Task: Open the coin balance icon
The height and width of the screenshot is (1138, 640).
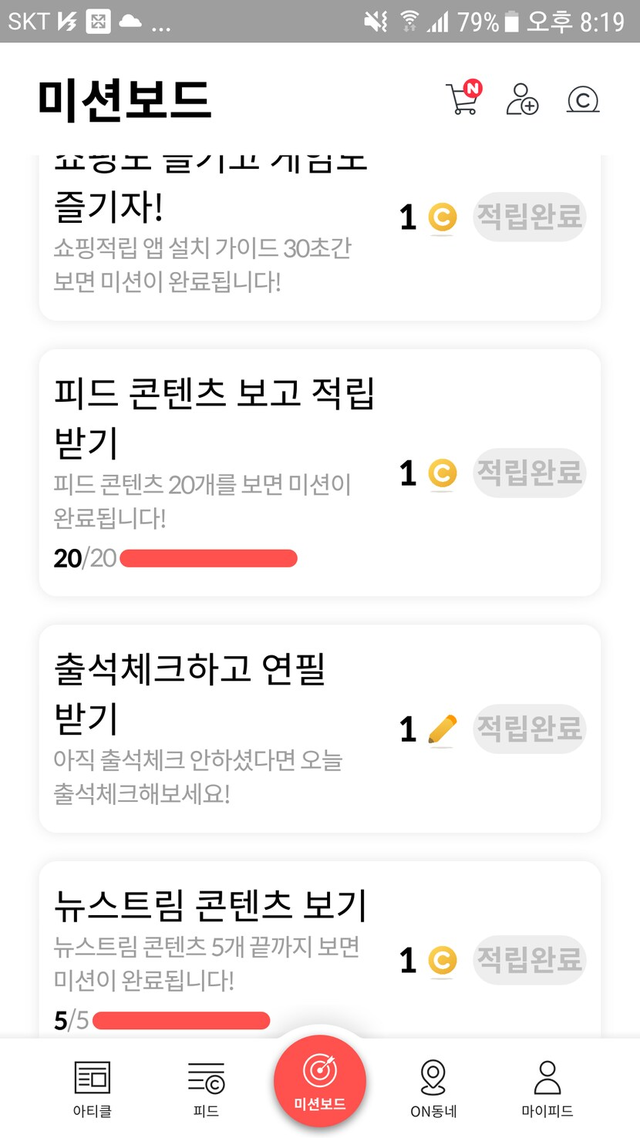Action: click(582, 100)
